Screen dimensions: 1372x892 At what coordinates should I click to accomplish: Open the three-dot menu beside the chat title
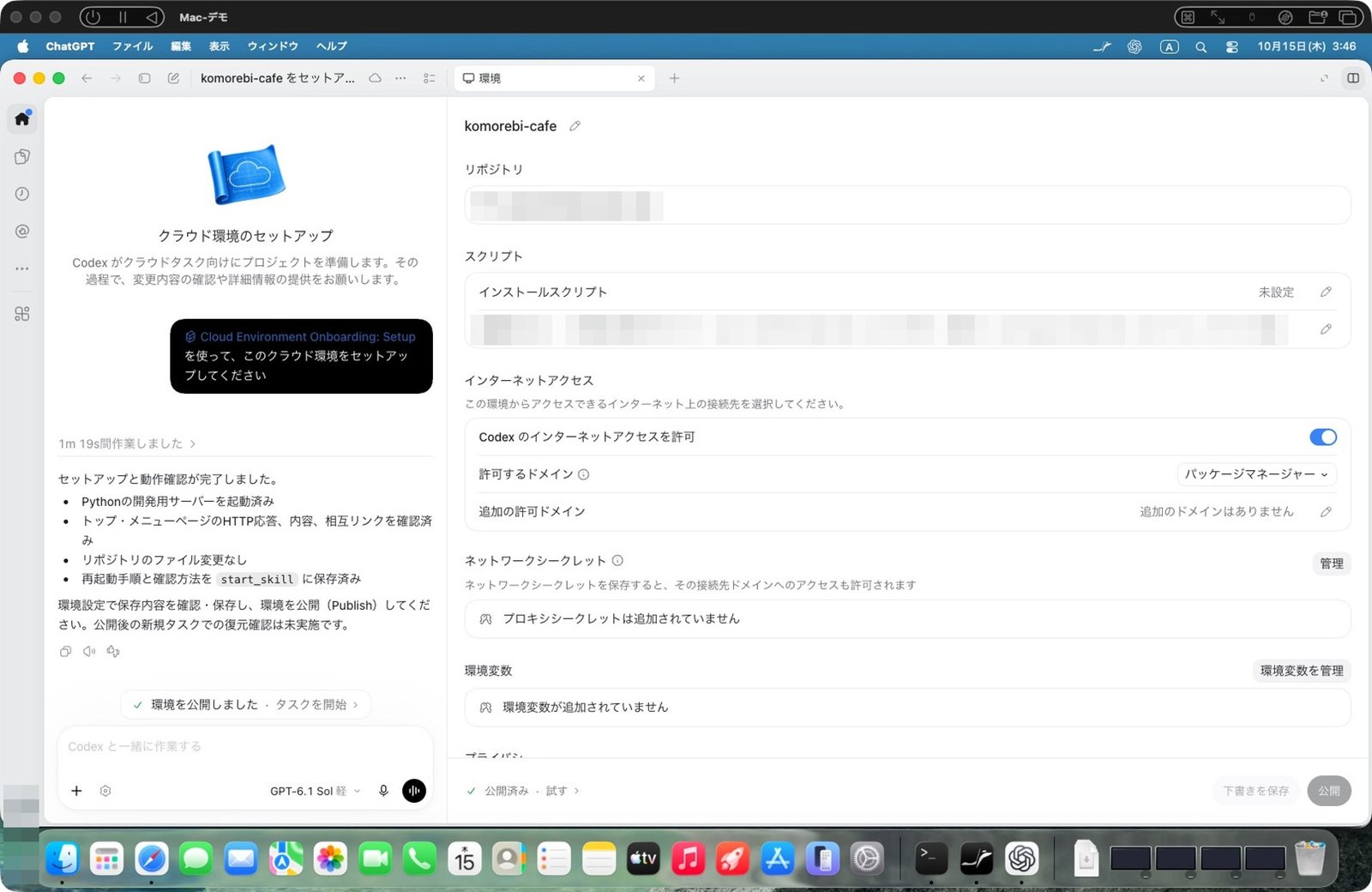click(400, 78)
